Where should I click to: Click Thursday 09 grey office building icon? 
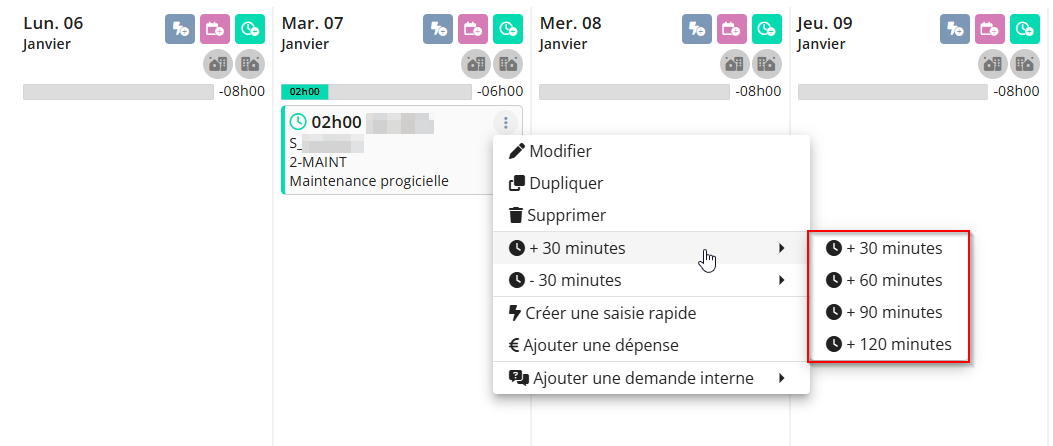coord(1023,64)
